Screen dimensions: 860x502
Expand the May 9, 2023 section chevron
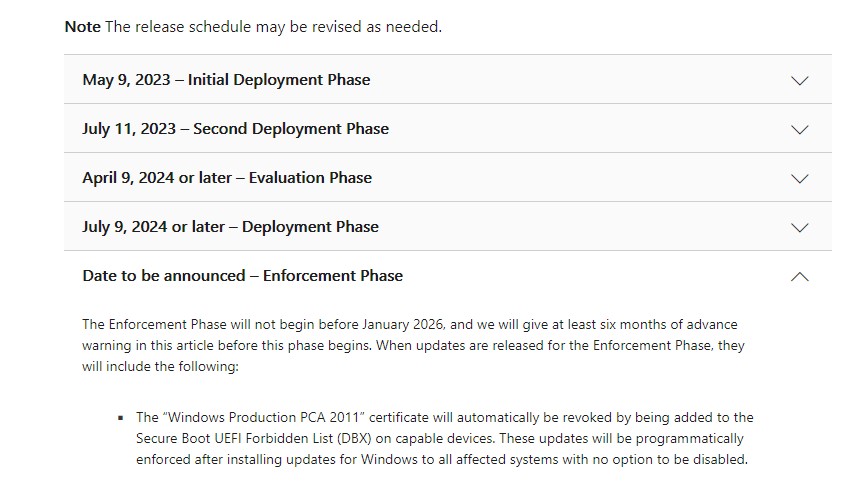click(x=799, y=80)
